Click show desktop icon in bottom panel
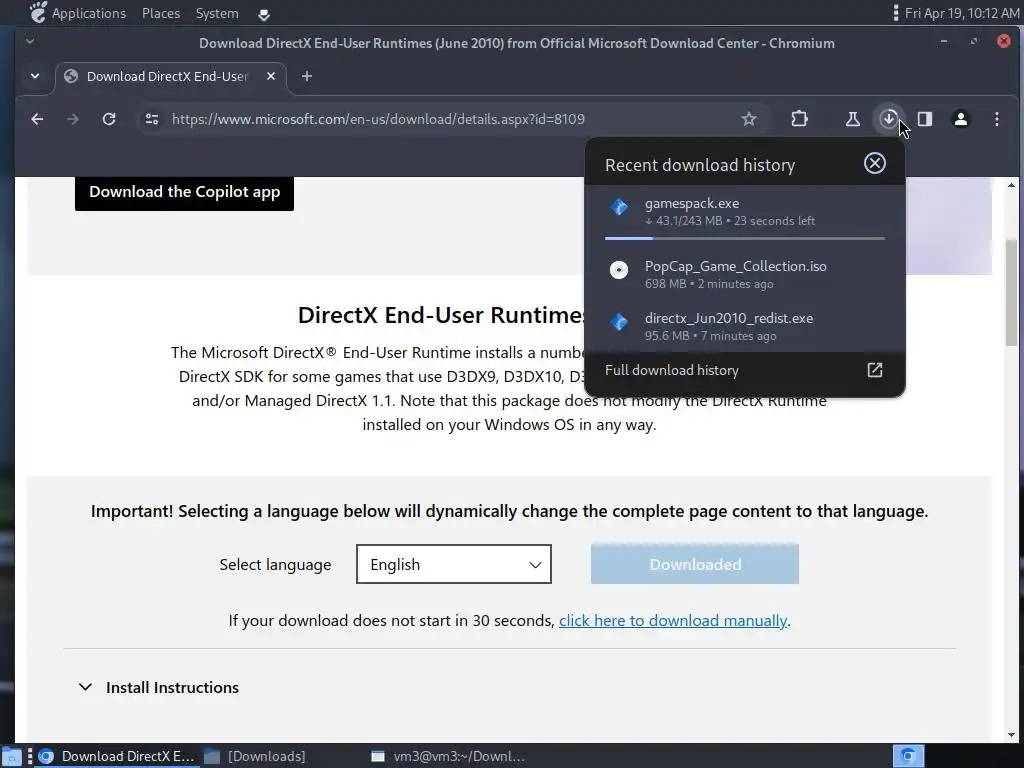Image resolution: width=1024 pixels, height=768 pixels. click(x=11, y=757)
